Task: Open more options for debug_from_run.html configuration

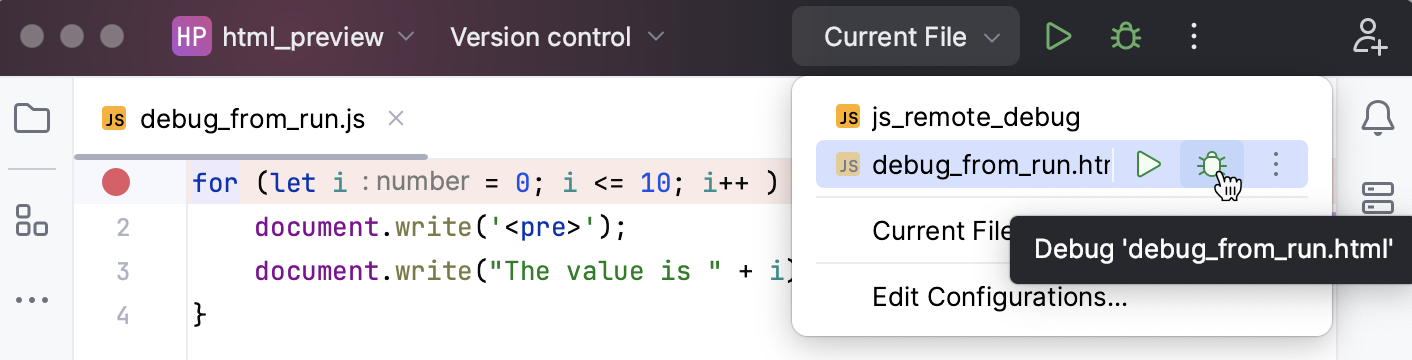Action: (1275, 164)
